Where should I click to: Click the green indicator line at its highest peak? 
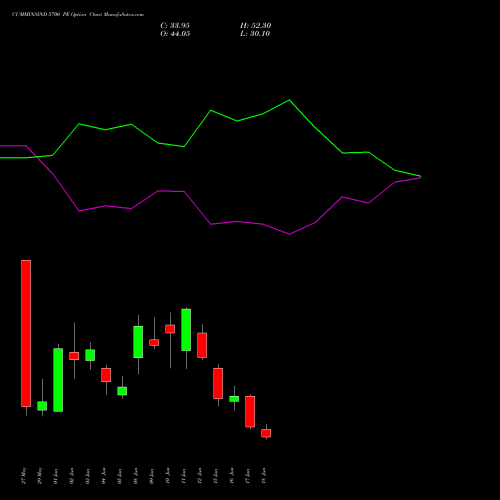point(289,100)
